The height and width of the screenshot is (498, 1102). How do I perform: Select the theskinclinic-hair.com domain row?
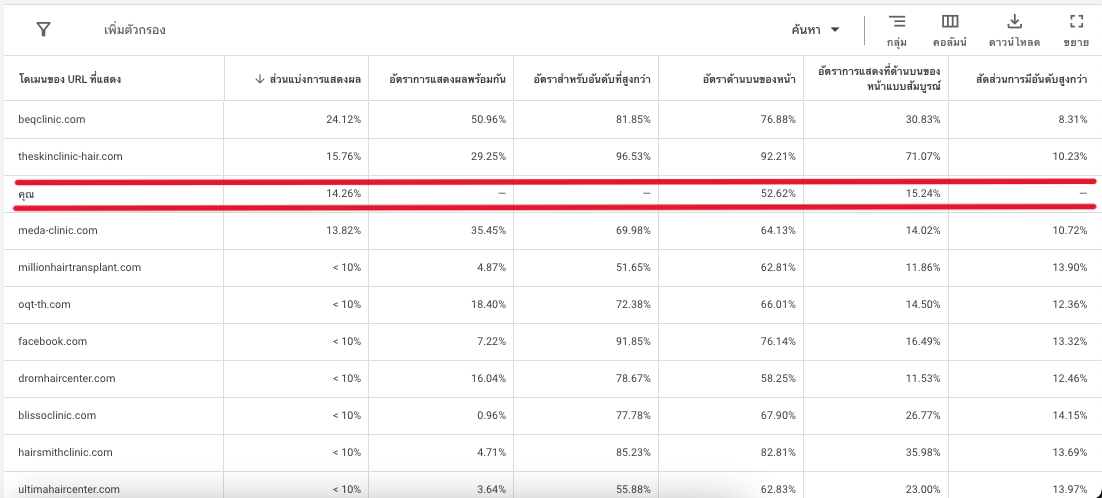[x=70, y=156]
